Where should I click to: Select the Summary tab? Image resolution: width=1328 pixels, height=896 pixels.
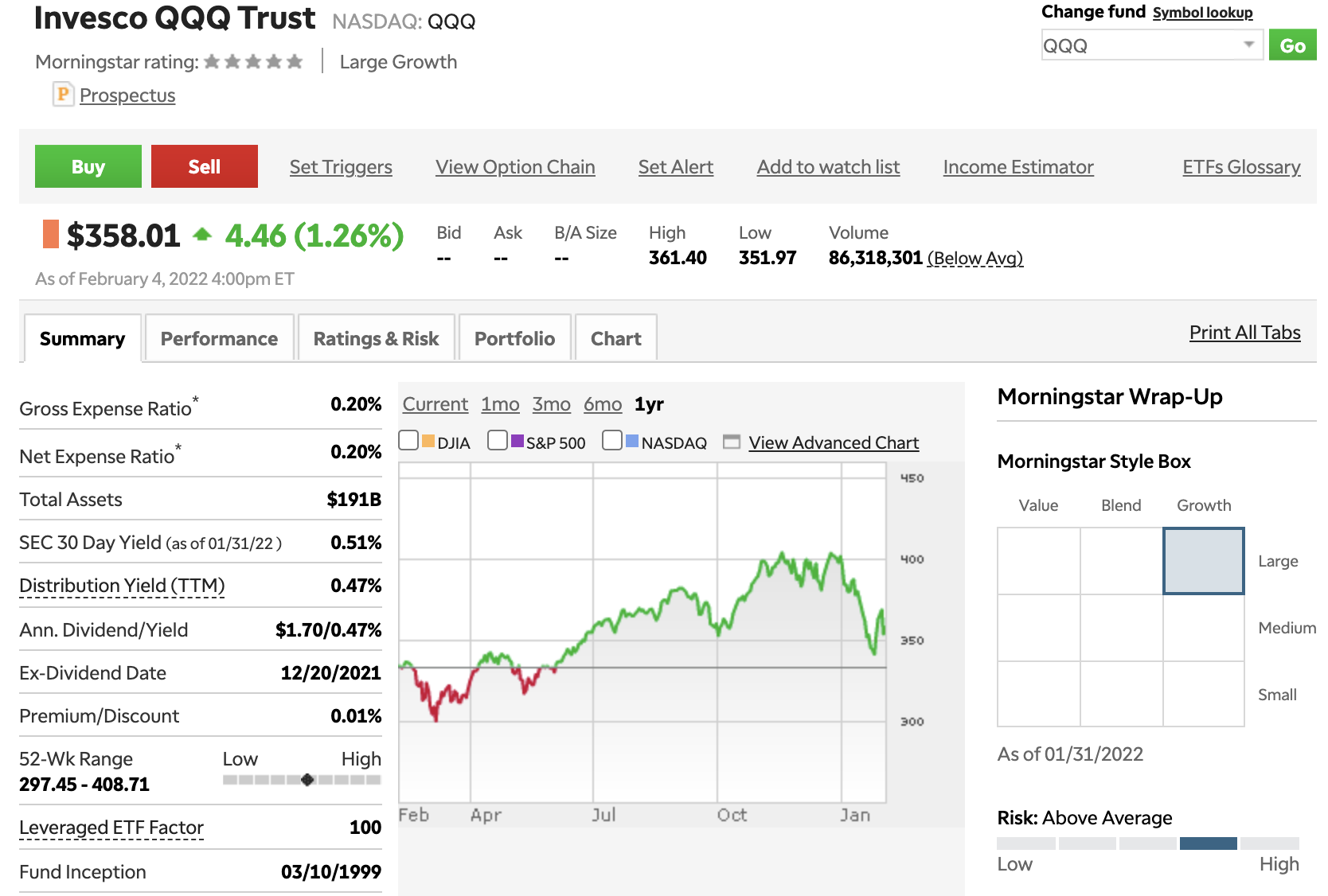pos(83,339)
